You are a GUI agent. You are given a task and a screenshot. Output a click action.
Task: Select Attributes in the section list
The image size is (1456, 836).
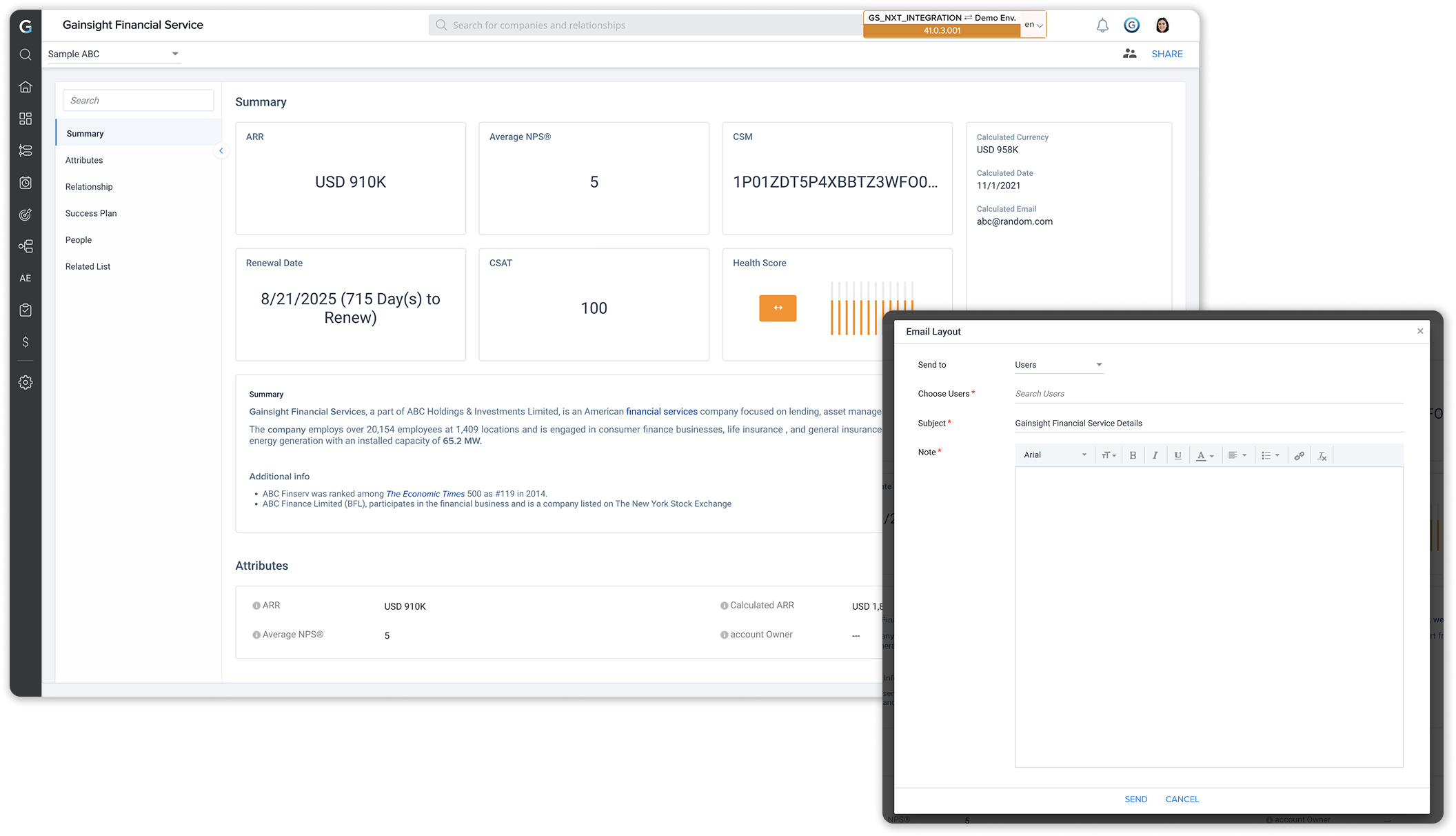[84, 160]
